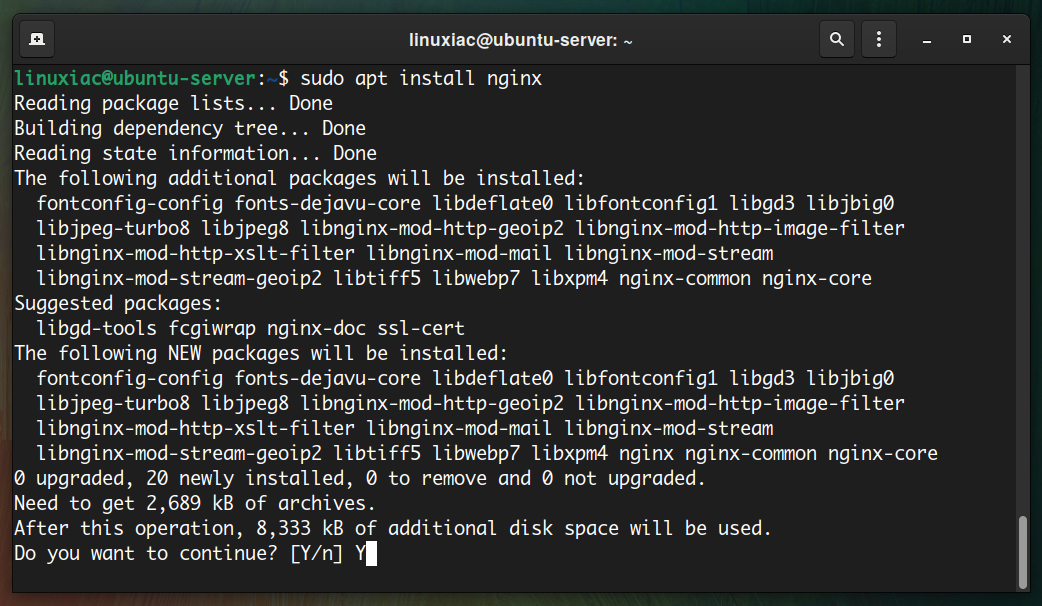
Task: Click the 'Suggested packages:' line
Action: tap(118, 304)
